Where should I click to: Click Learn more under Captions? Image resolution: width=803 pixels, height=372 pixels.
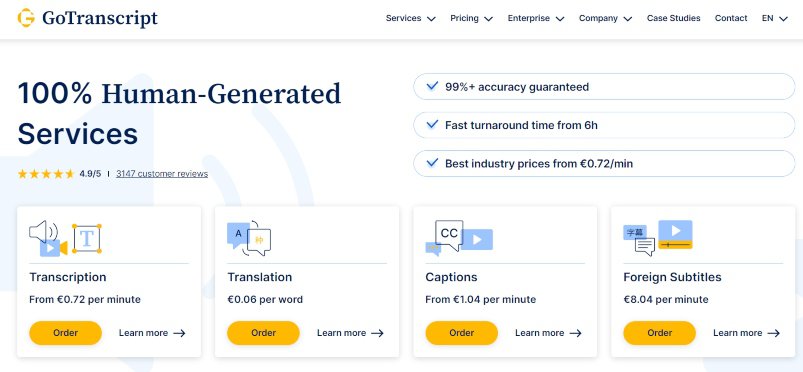point(548,333)
